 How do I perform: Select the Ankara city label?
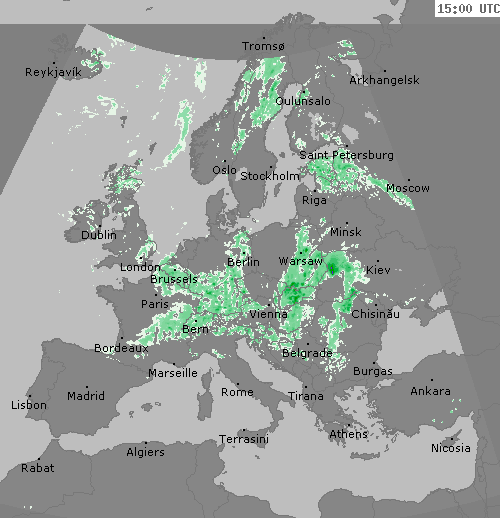pos(430,391)
